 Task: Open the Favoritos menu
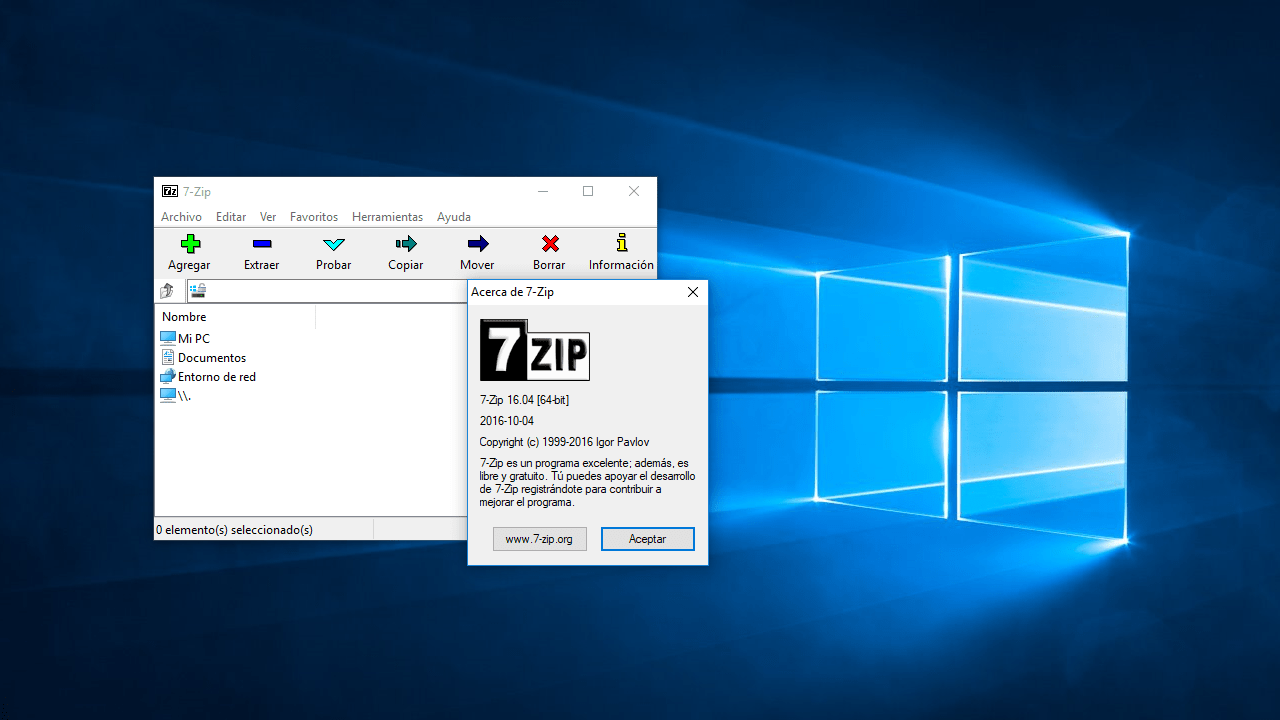click(x=313, y=216)
